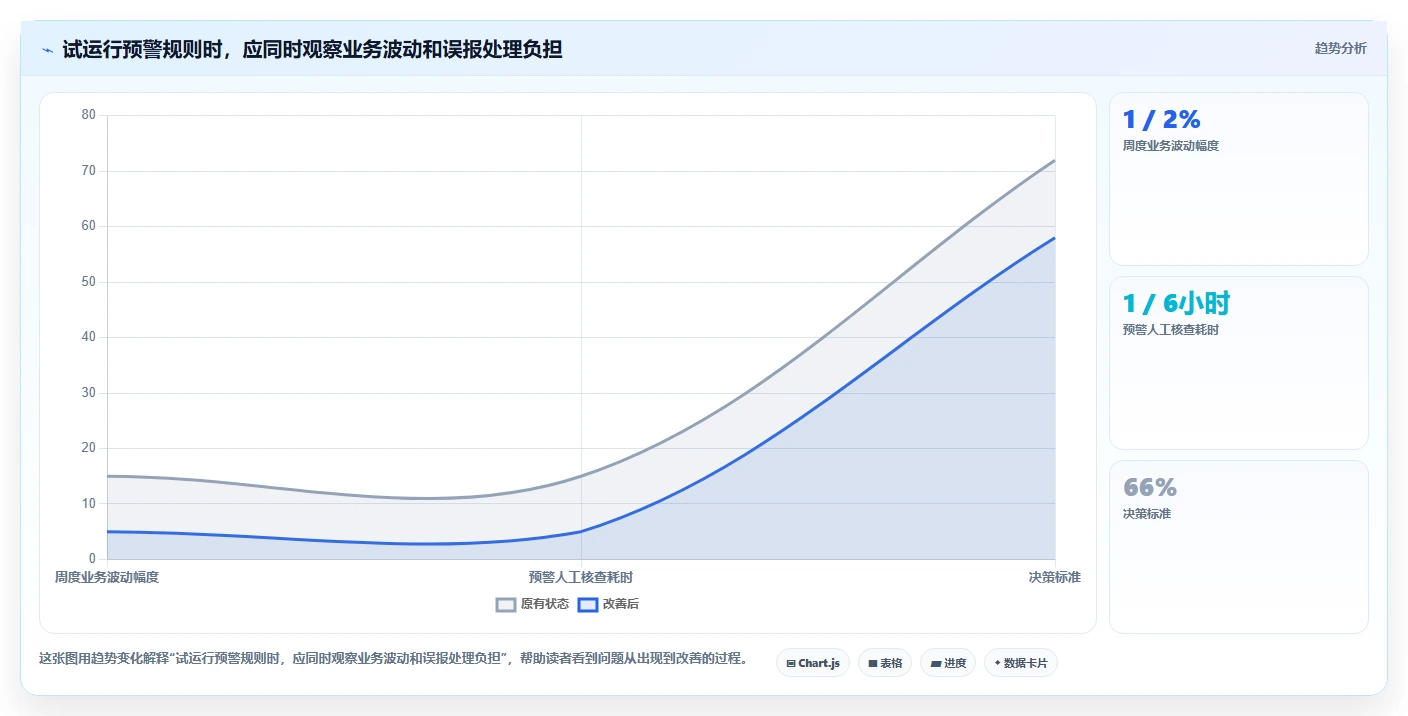Click y-axis value 60
This screenshot has width=1408, height=716.
pyautogui.click(x=89, y=226)
